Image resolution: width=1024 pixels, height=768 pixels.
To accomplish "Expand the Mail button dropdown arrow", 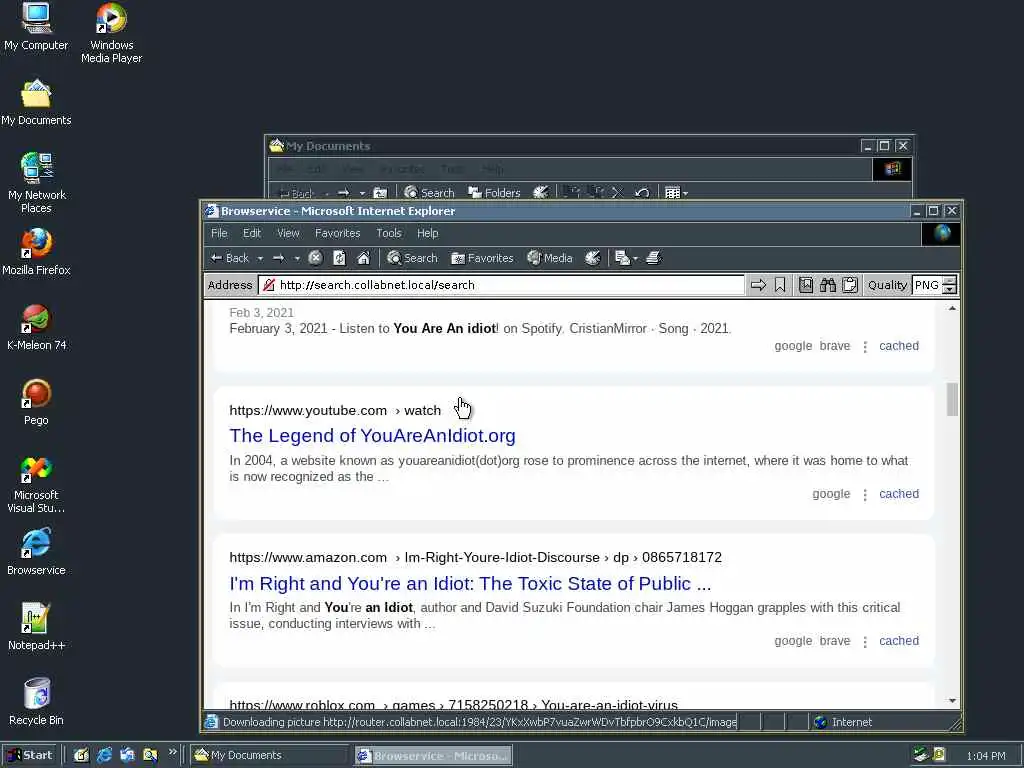I will click(x=635, y=259).
